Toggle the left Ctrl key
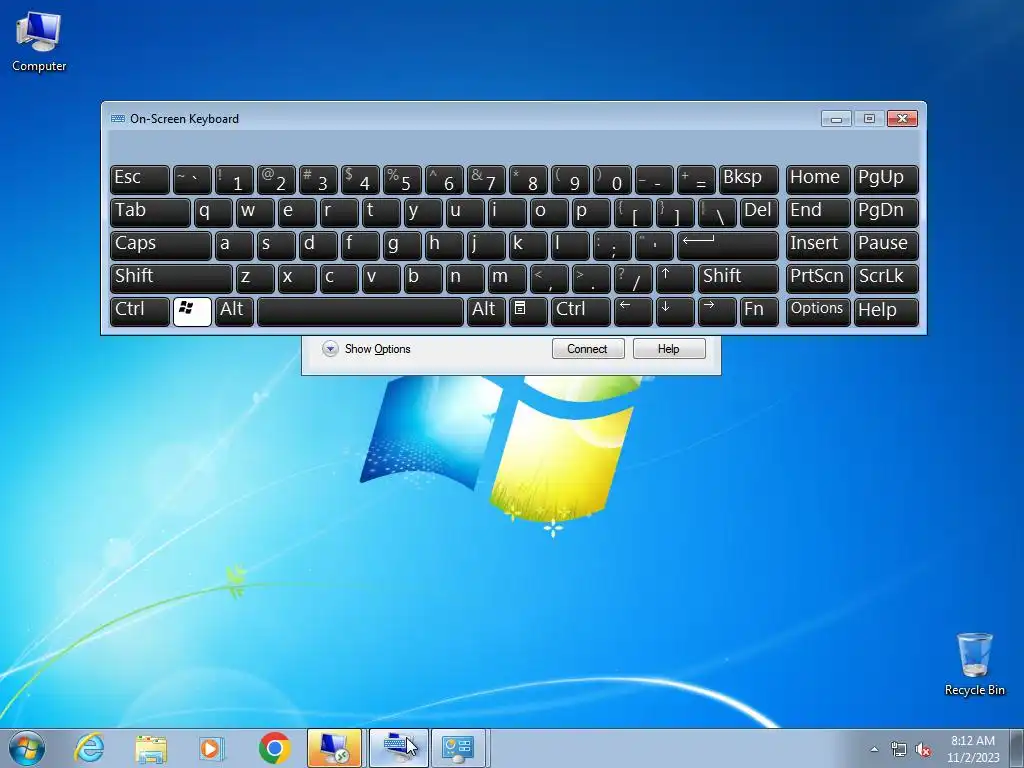1024x768 pixels. click(140, 311)
